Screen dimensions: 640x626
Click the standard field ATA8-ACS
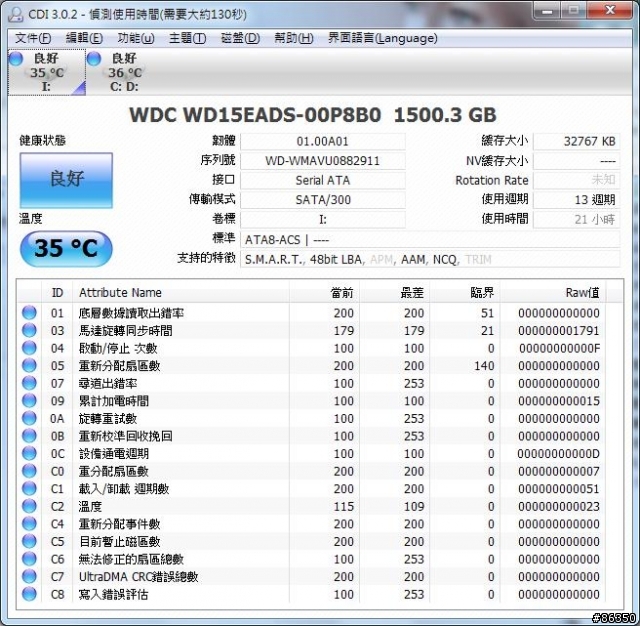point(430,240)
